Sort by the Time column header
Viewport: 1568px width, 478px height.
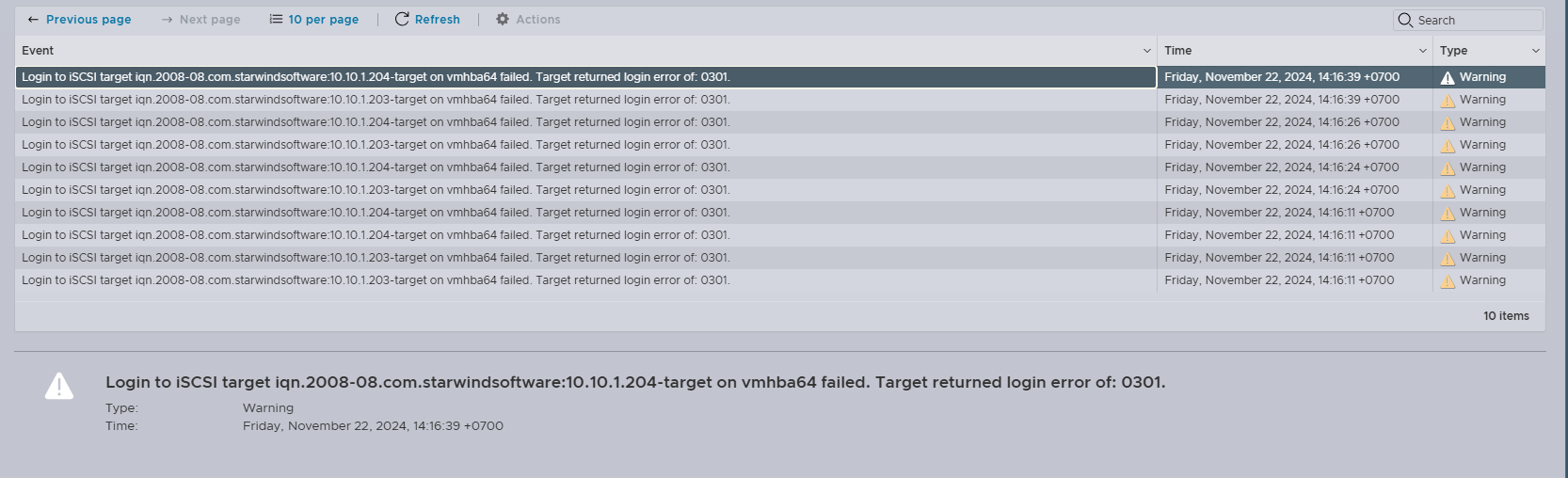click(1177, 51)
